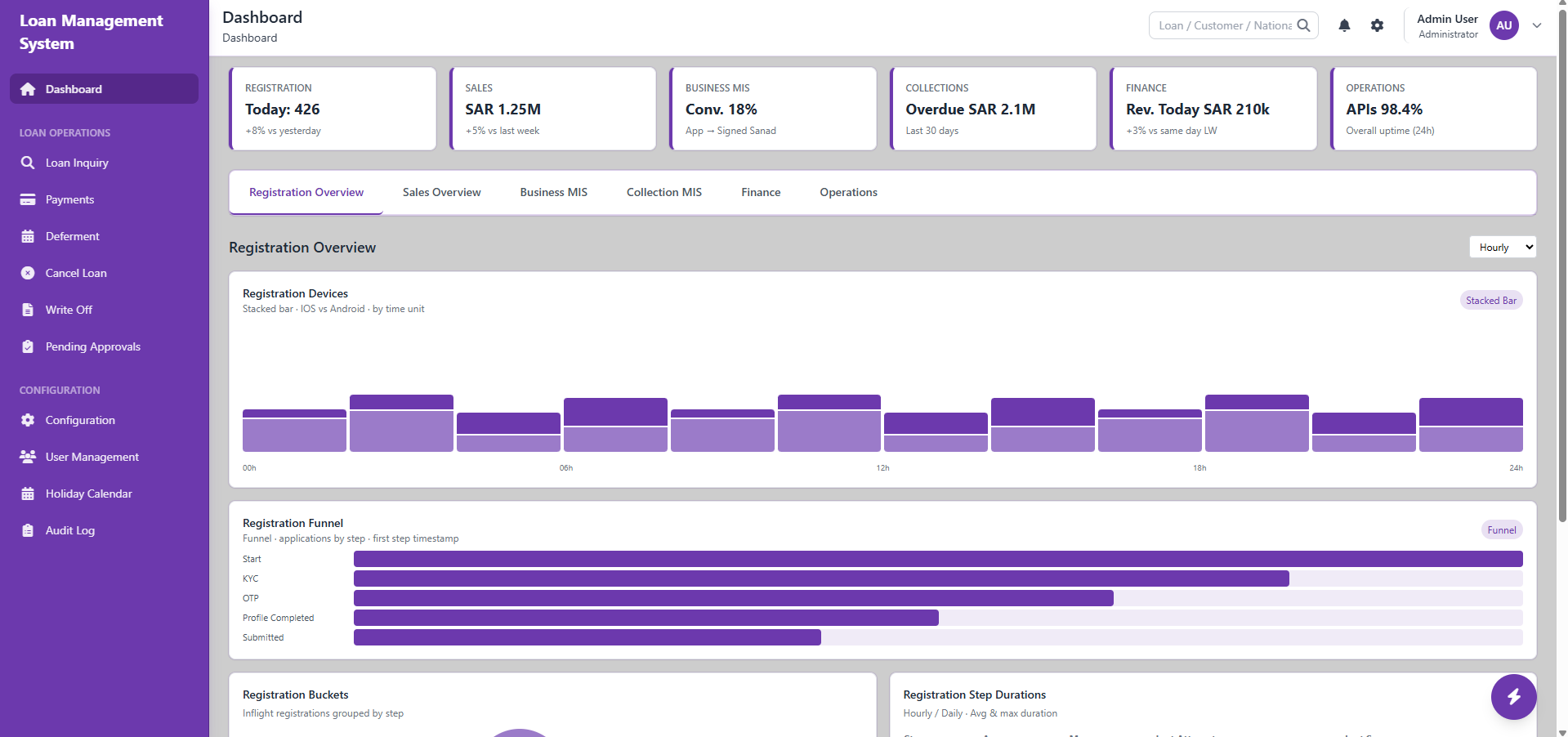The width and height of the screenshot is (1568, 737).
Task: Click the Loan / Customer search field
Action: click(1223, 25)
